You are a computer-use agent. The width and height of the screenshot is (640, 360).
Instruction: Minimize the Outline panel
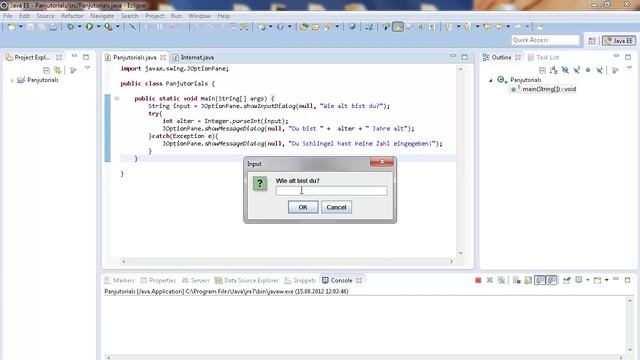click(616, 56)
